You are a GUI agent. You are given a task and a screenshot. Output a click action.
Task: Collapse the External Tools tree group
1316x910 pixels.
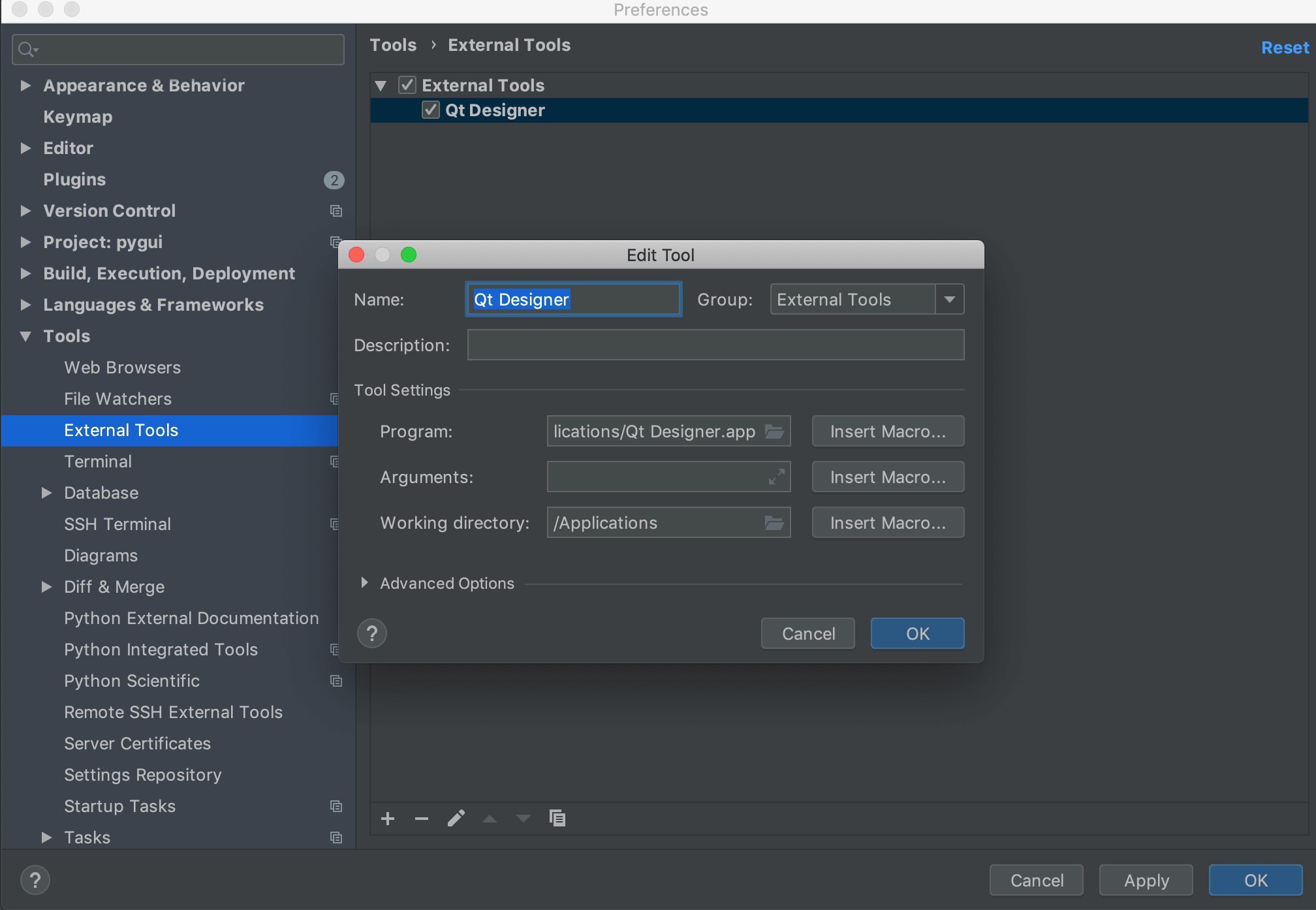(381, 86)
